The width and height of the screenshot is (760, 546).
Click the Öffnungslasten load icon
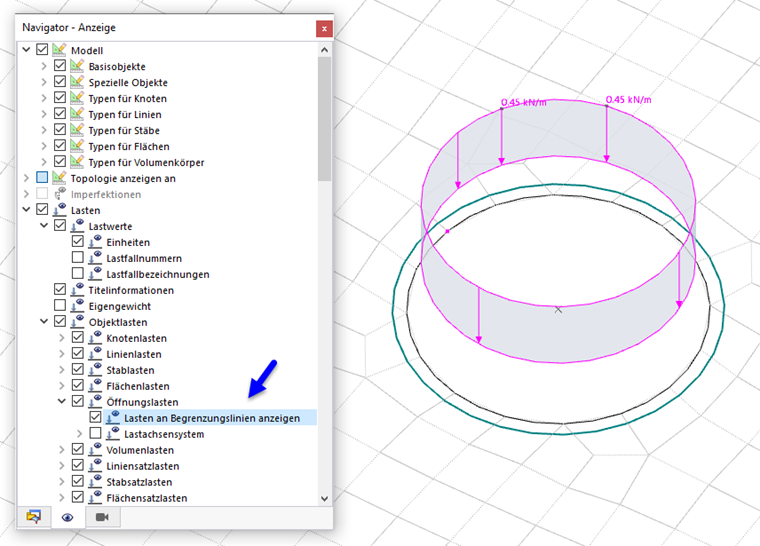pyautogui.click(x=95, y=402)
